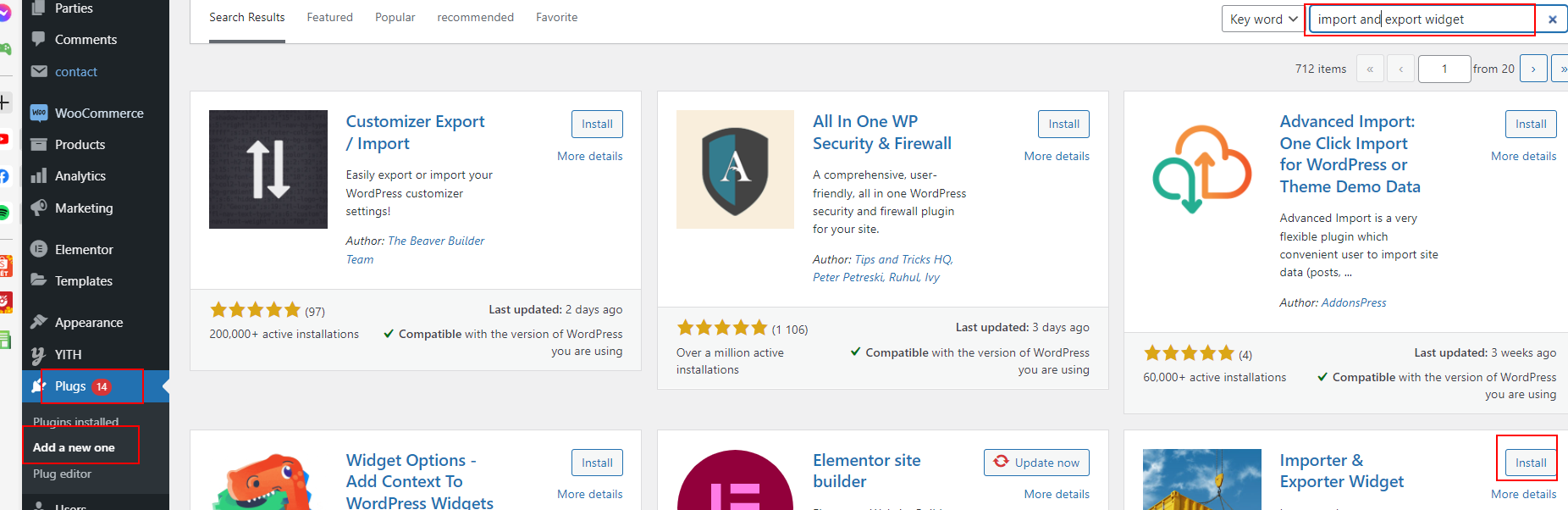Click the Templates folder icon

tap(38, 280)
